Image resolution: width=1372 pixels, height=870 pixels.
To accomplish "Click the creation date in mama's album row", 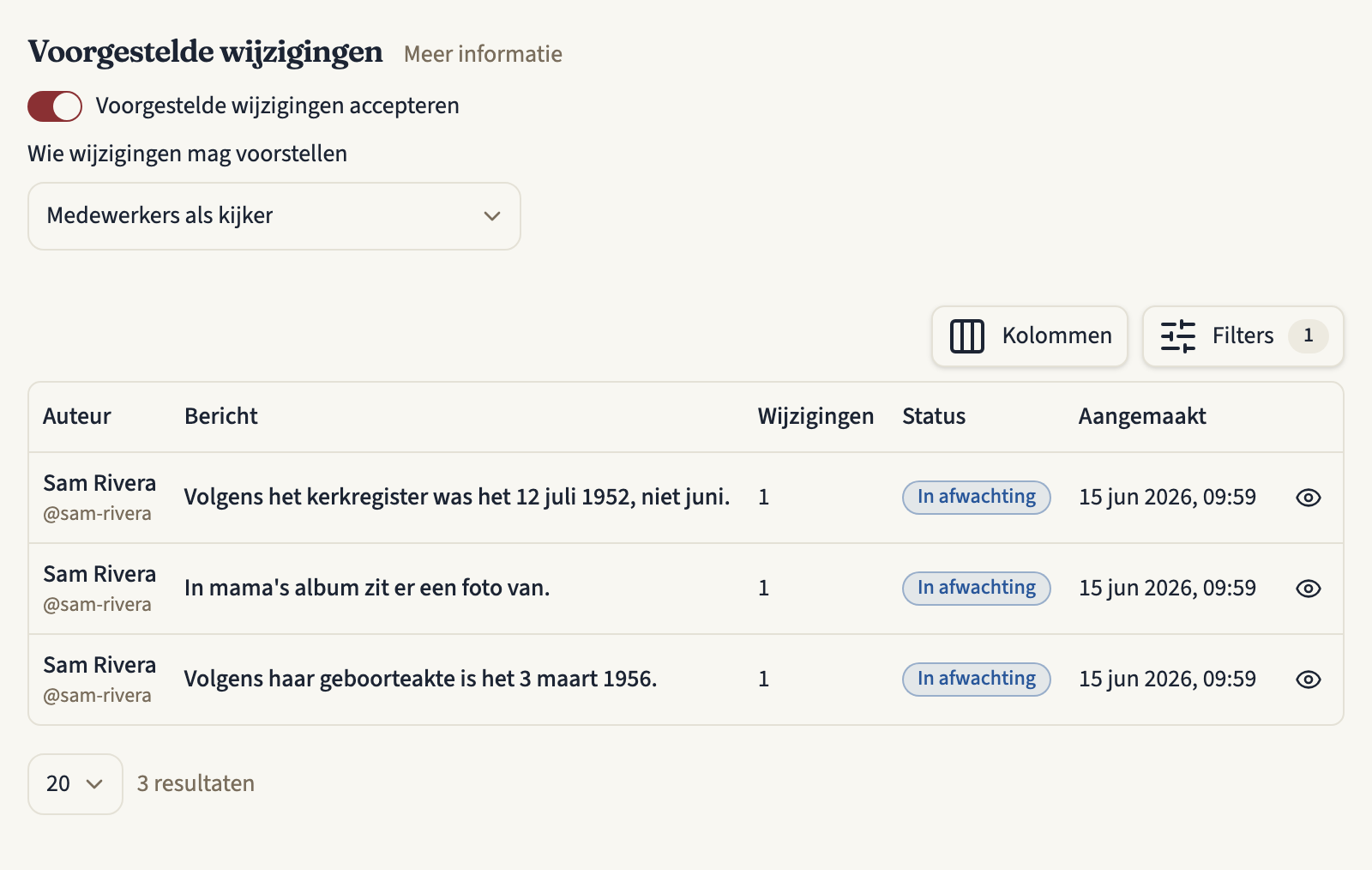I will pos(1167,589).
